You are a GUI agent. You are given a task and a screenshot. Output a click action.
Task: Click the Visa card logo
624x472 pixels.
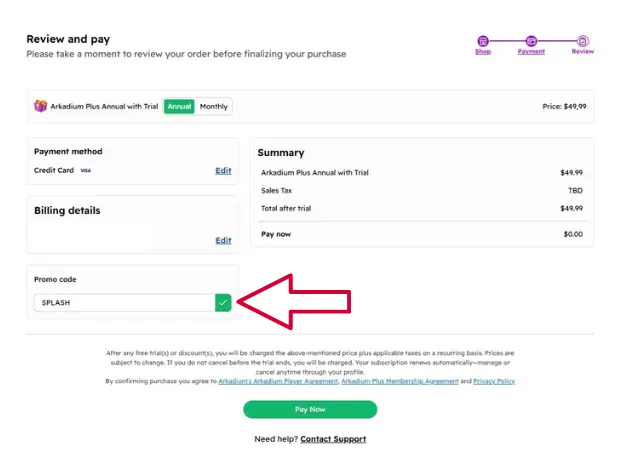coord(86,170)
